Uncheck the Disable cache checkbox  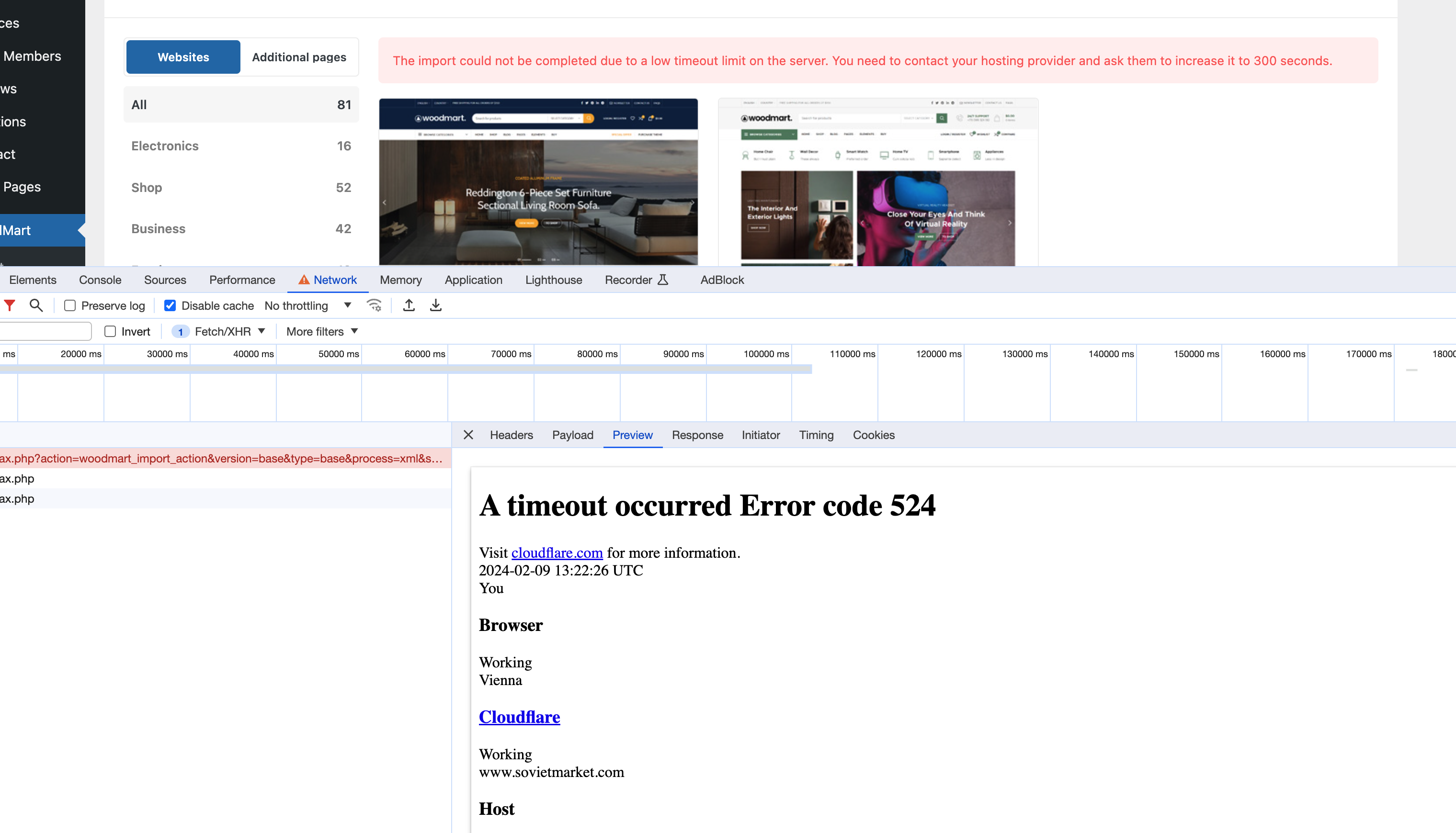pos(170,305)
